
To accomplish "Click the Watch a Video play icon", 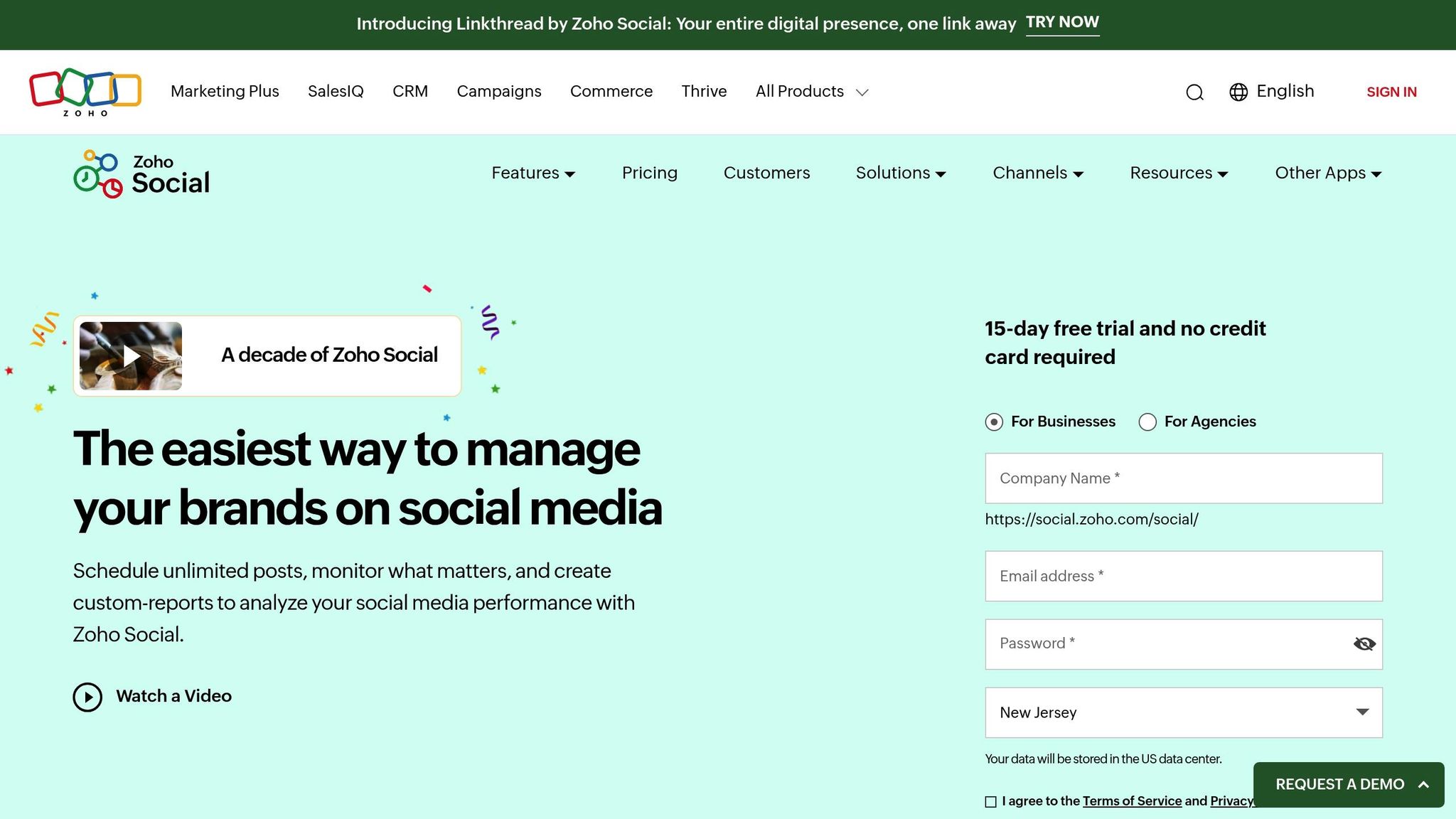I will pos(87,697).
